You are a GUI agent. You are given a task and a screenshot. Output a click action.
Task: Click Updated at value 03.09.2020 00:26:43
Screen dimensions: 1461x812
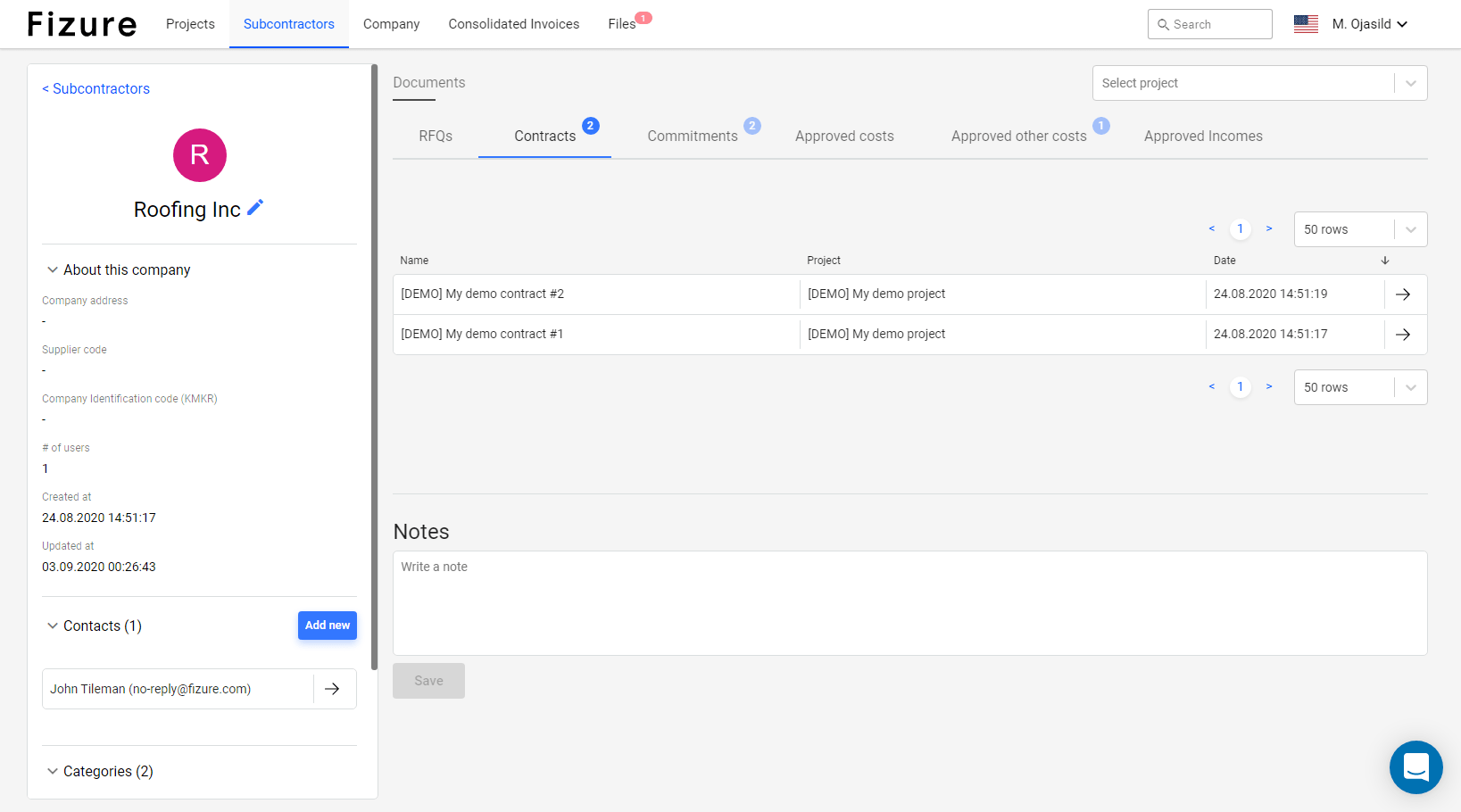[99, 567]
